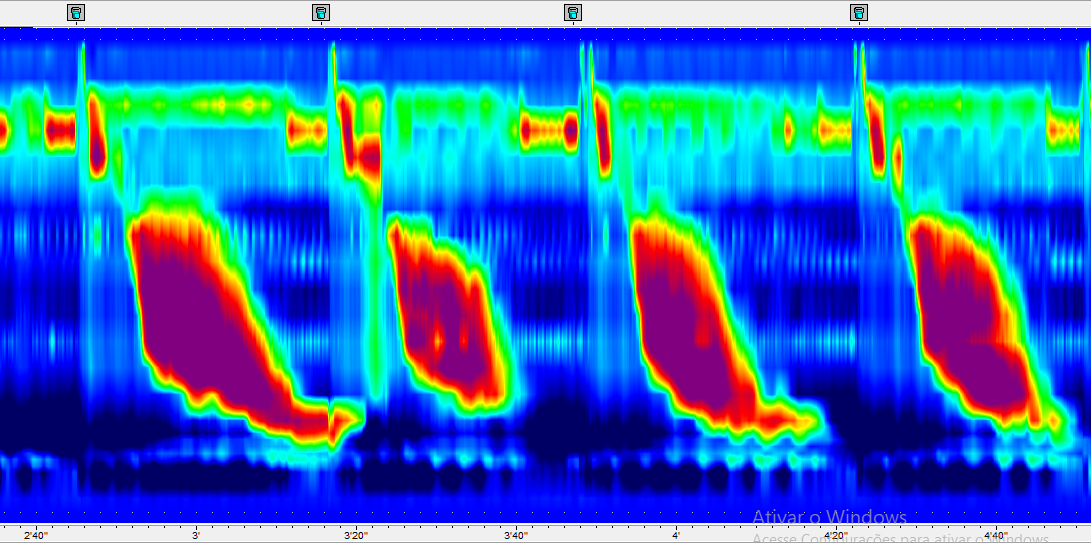This screenshot has width=1091, height=543.
Task: Click the red vertical streak after first marker
Action: (97, 135)
